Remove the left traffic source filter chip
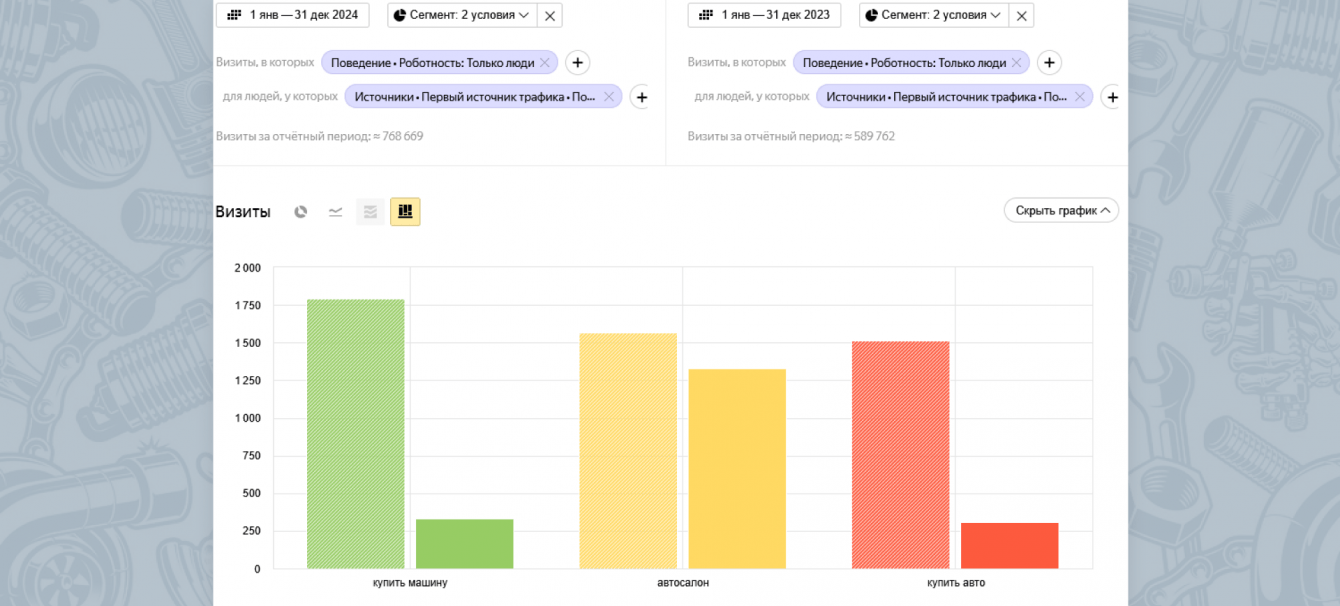 608,97
